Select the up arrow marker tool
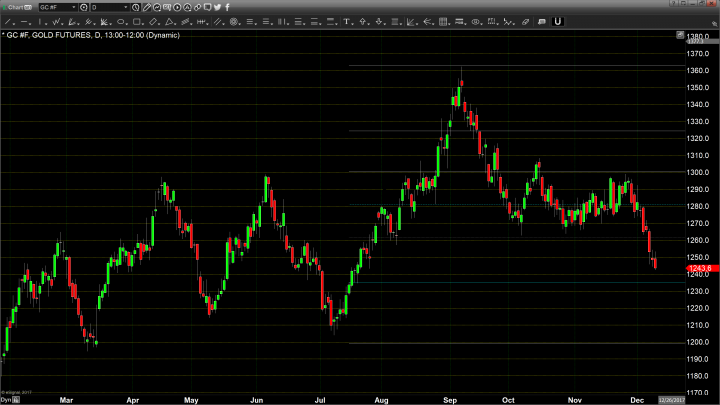 (364, 22)
